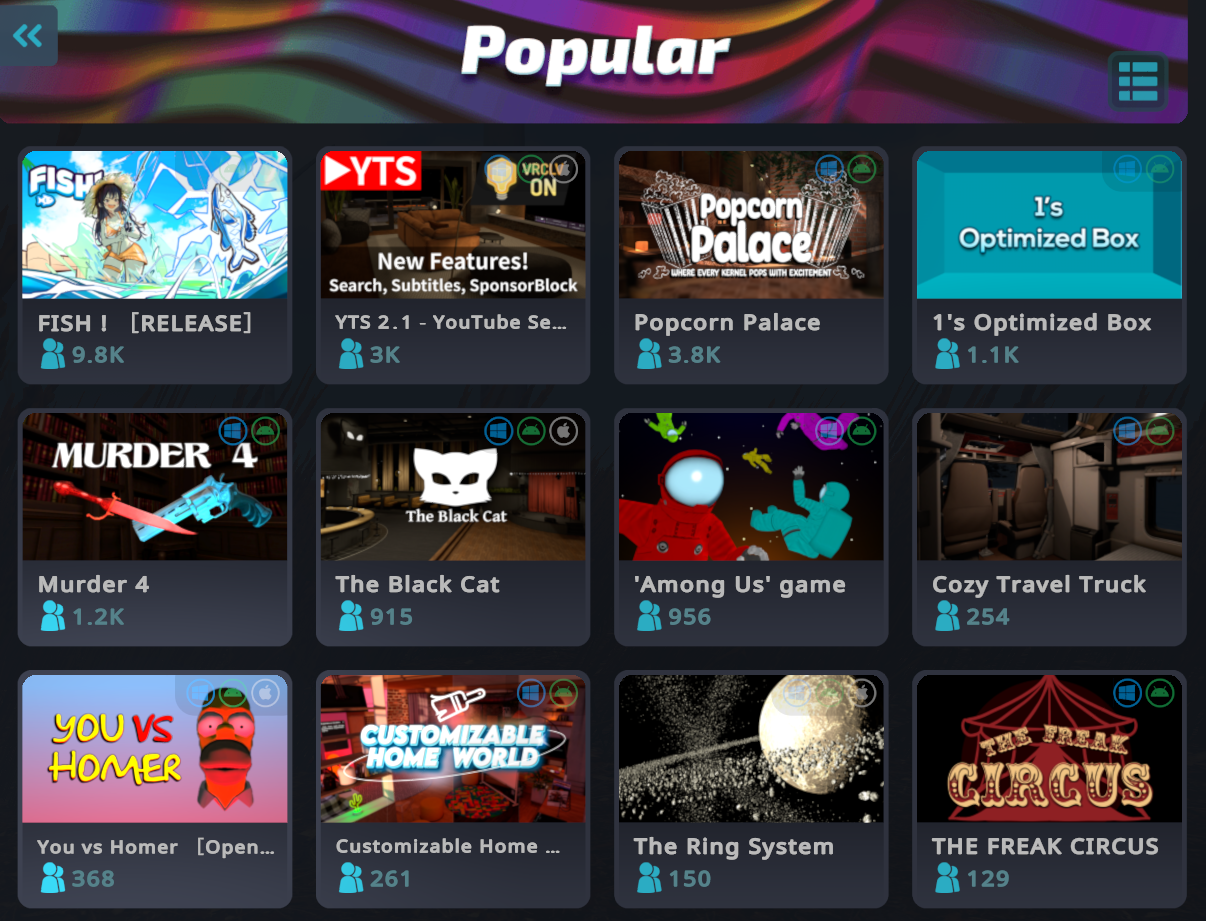Click Android platform icon on Popcorn Palace
This screenshot has height=921, width=1206.
[x=862, y=169]
